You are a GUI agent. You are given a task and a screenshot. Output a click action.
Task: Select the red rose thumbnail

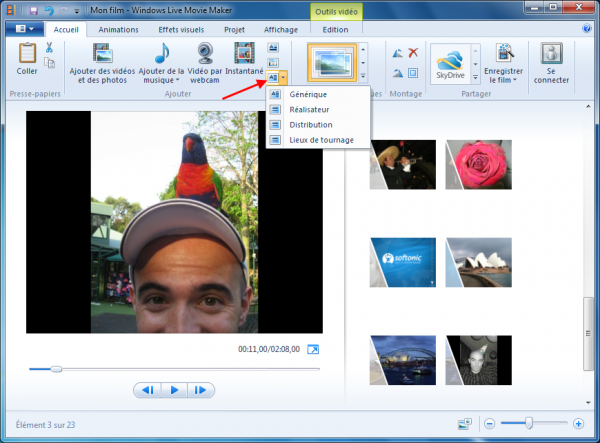[477, 164]
